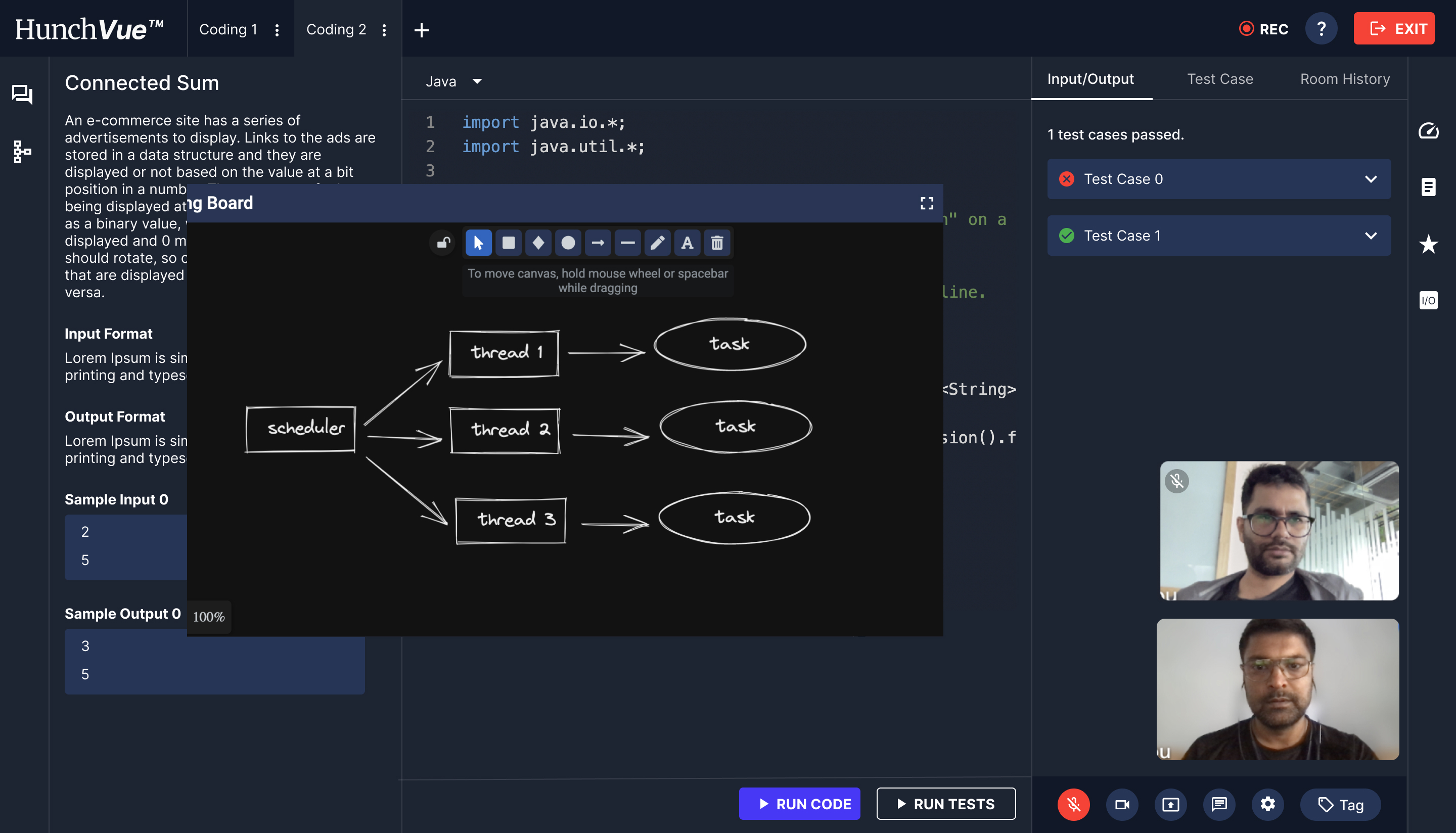Click the trash delete icon

coord(717,243)
